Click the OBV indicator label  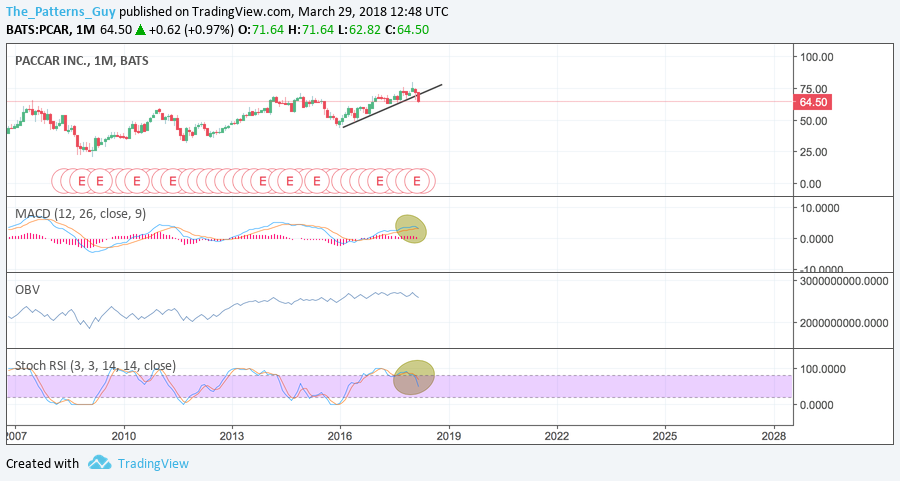click(x=28, y=290)
